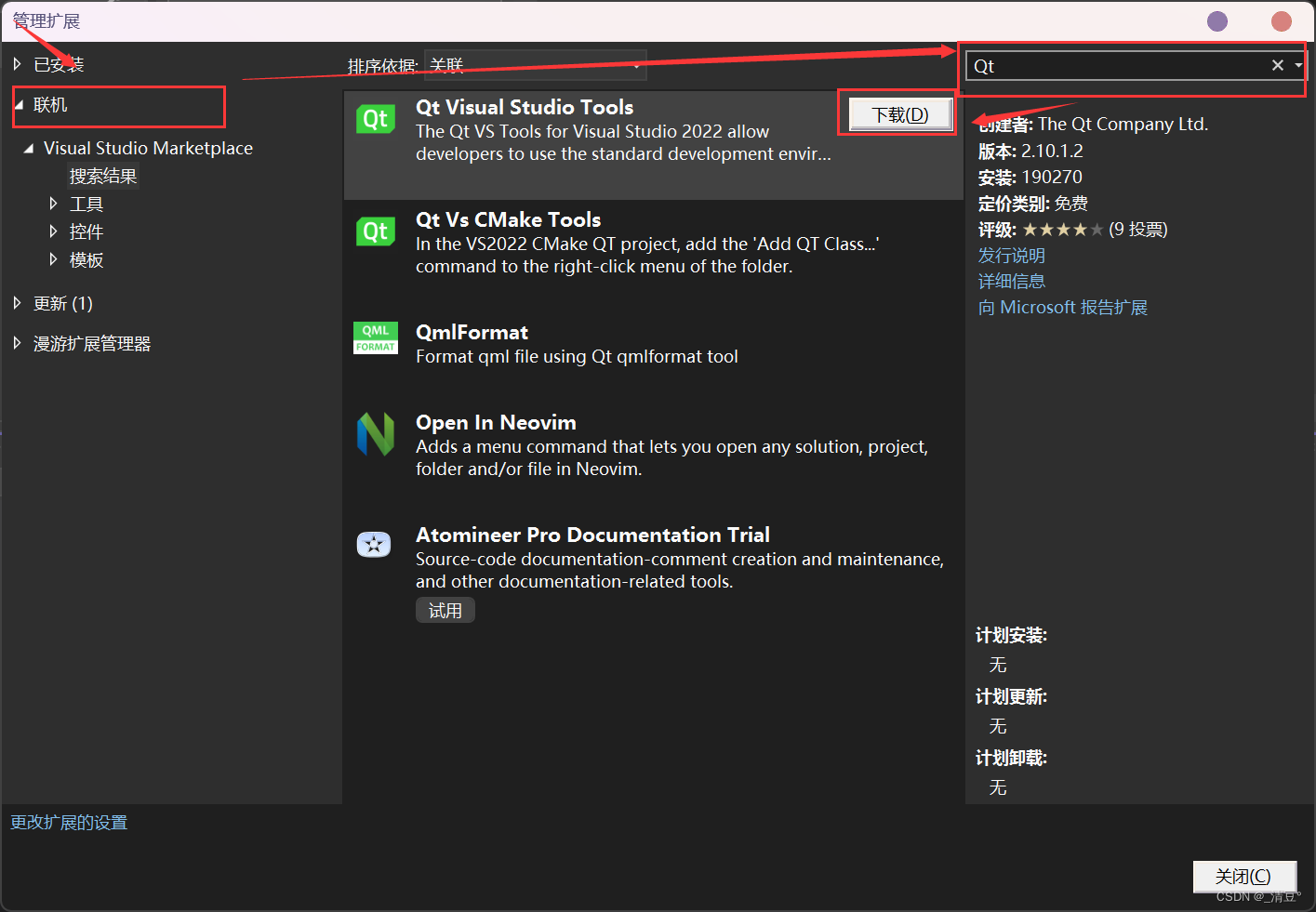Screen dimensions: 1316x912
Task: Select Qt Visual Studio Tools title
Action: tap(525, 107)
